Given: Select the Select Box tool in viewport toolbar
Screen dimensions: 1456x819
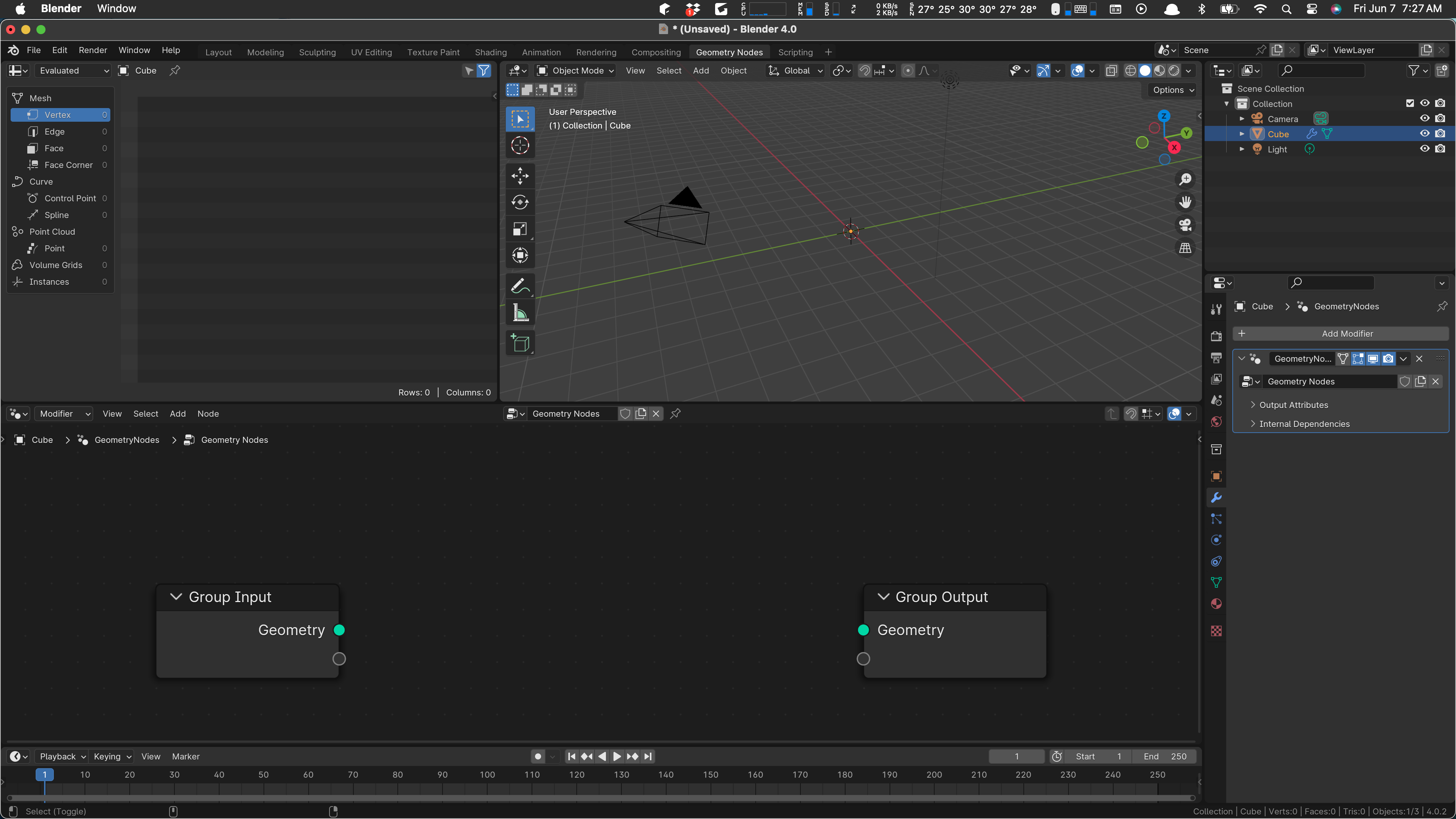Looking at the screenshot, I should [x=519, y=119].
